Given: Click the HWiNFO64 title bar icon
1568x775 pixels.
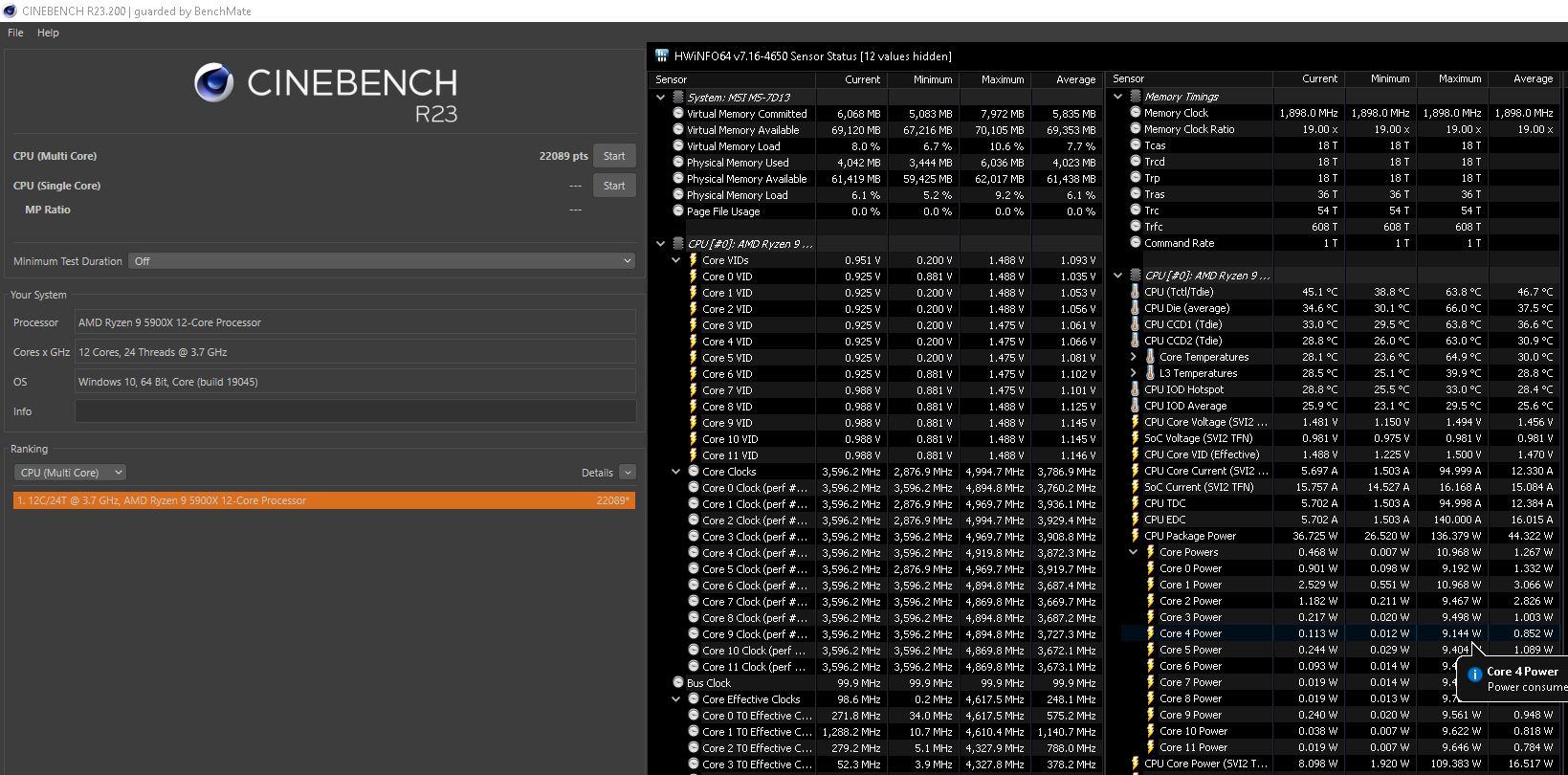Looking at the screenshot, I should pyautogui.click(x=661, y=55).
